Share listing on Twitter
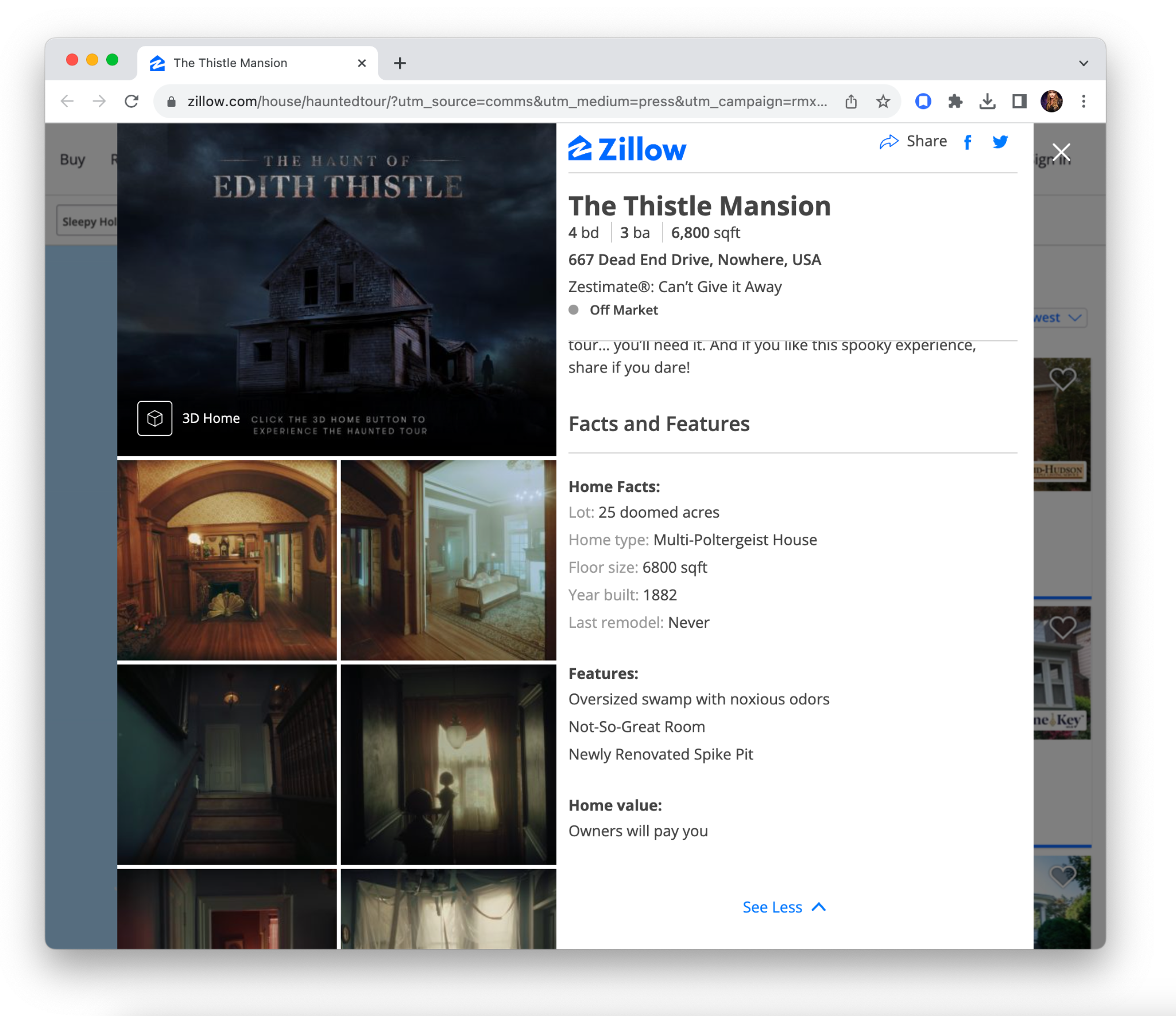 coord(1000,142)
